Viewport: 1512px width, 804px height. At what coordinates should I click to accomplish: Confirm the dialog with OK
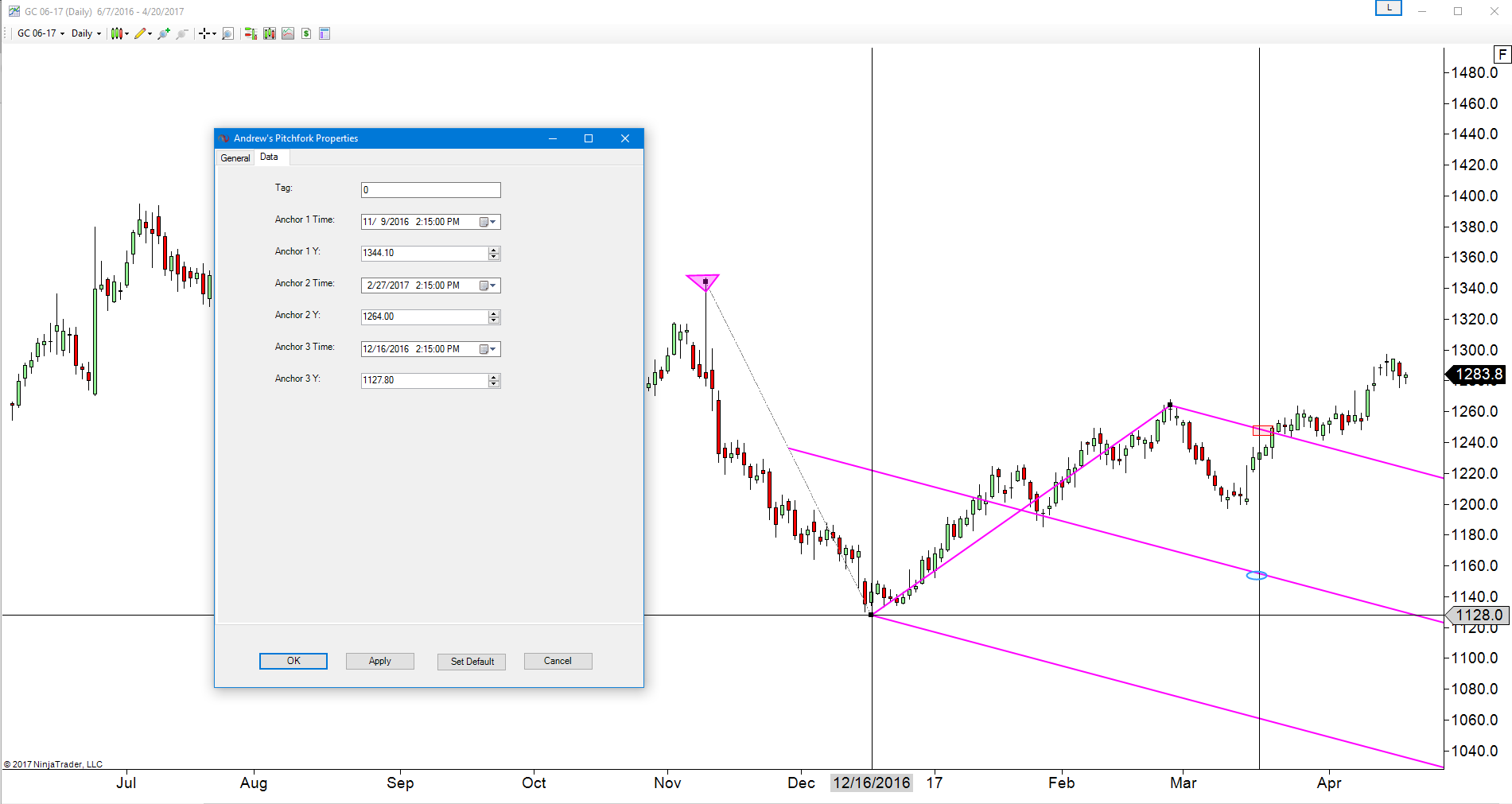[293, 661]
